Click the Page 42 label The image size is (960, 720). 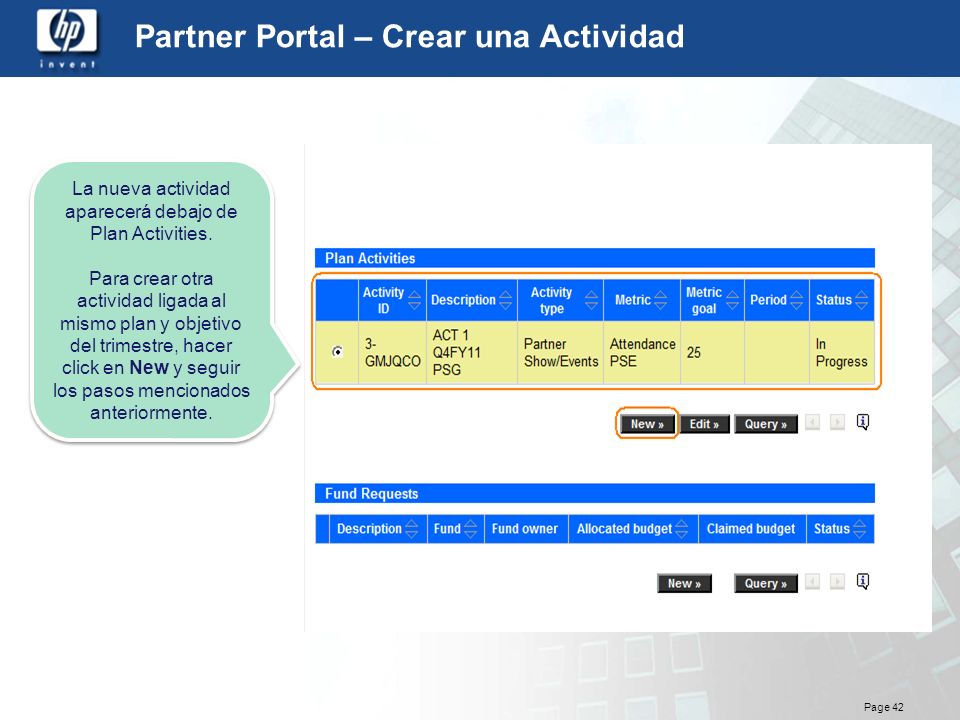[883, 707]
